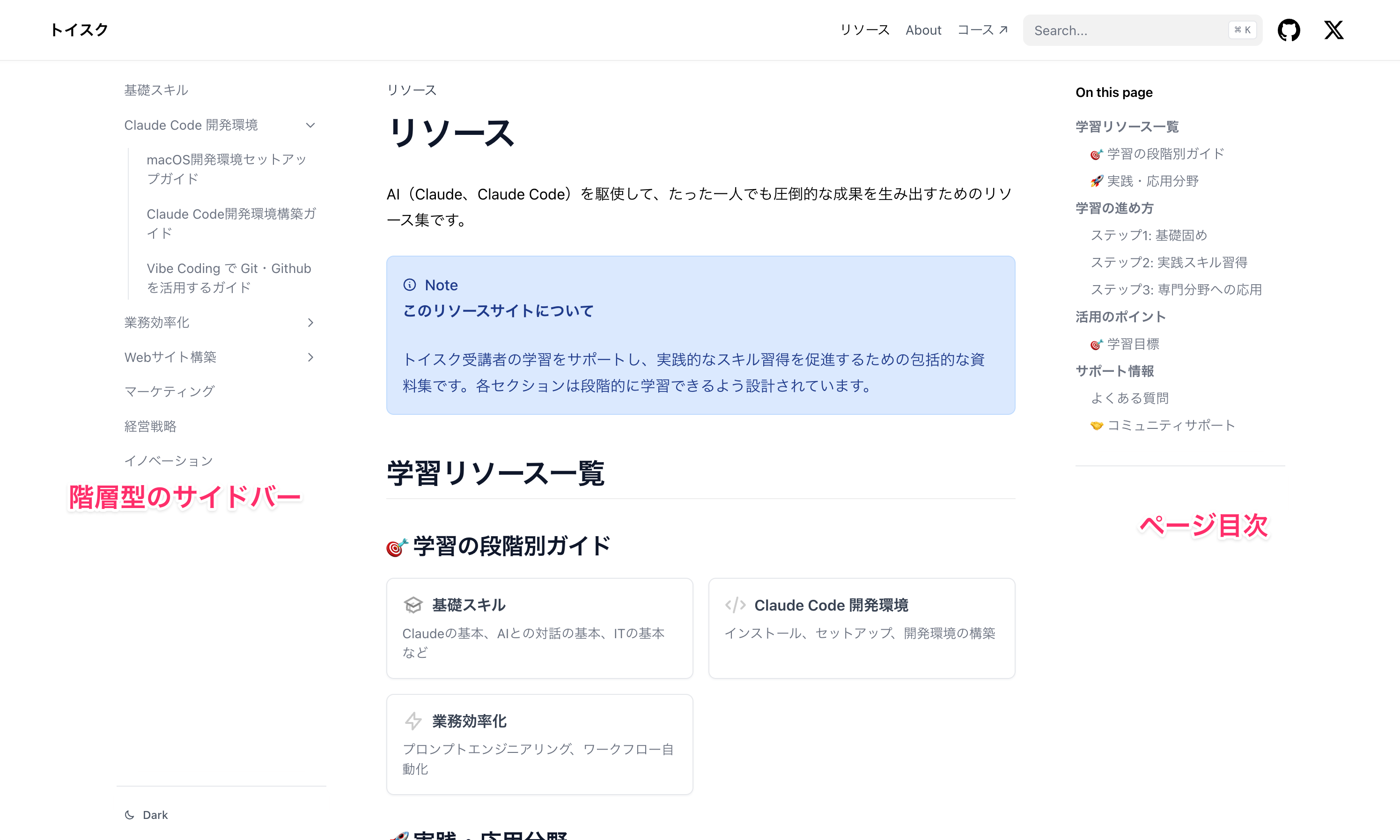Click the moon icon for Dark mode
Viewport: 1400px width, 840px height.
coord(130,815)
